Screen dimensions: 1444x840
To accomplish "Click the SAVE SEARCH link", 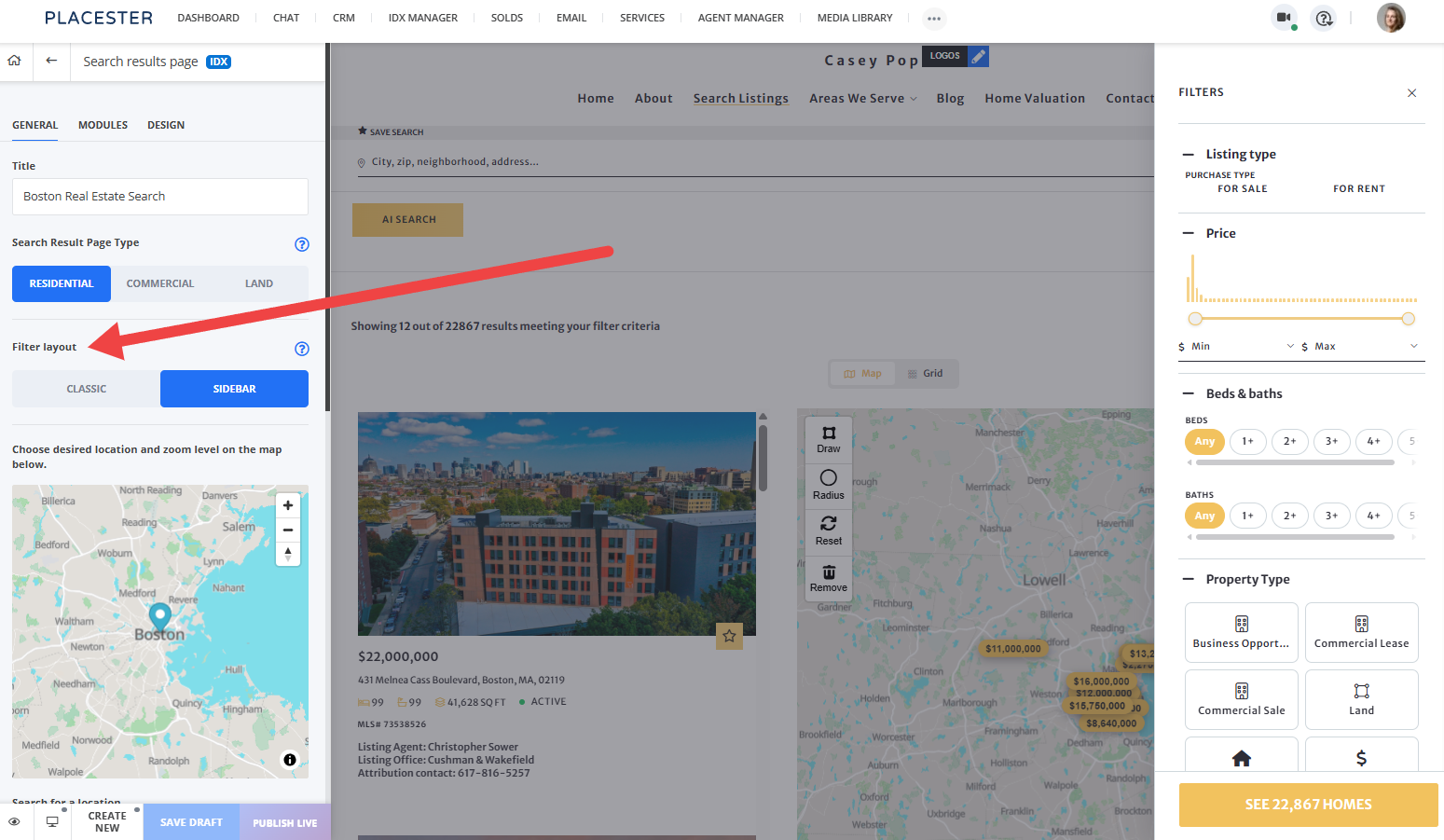I will click(391, 131).
